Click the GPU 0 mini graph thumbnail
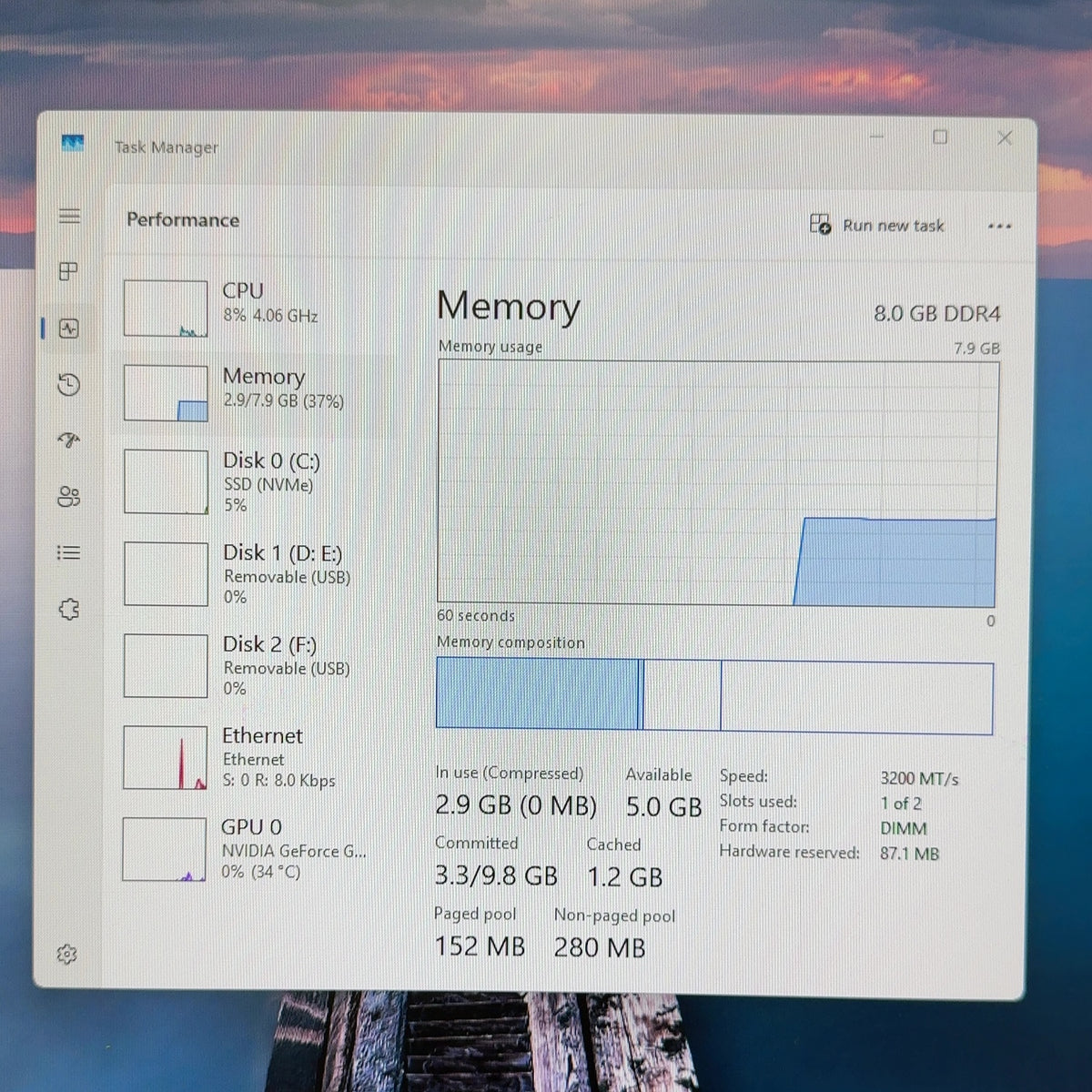Image resolution: width=1092 pixels, height=1092 pixels. [164, 849]
